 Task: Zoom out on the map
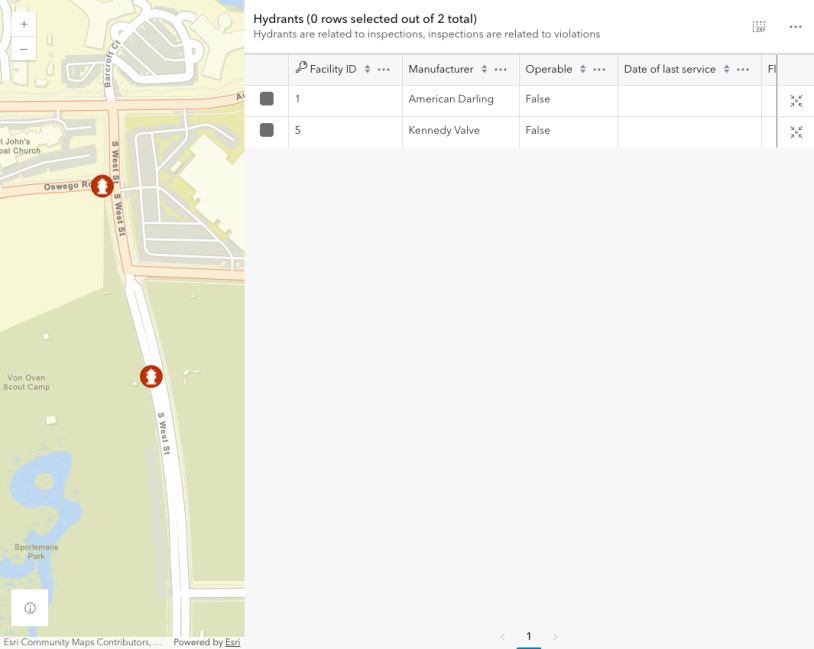(24, 49)
